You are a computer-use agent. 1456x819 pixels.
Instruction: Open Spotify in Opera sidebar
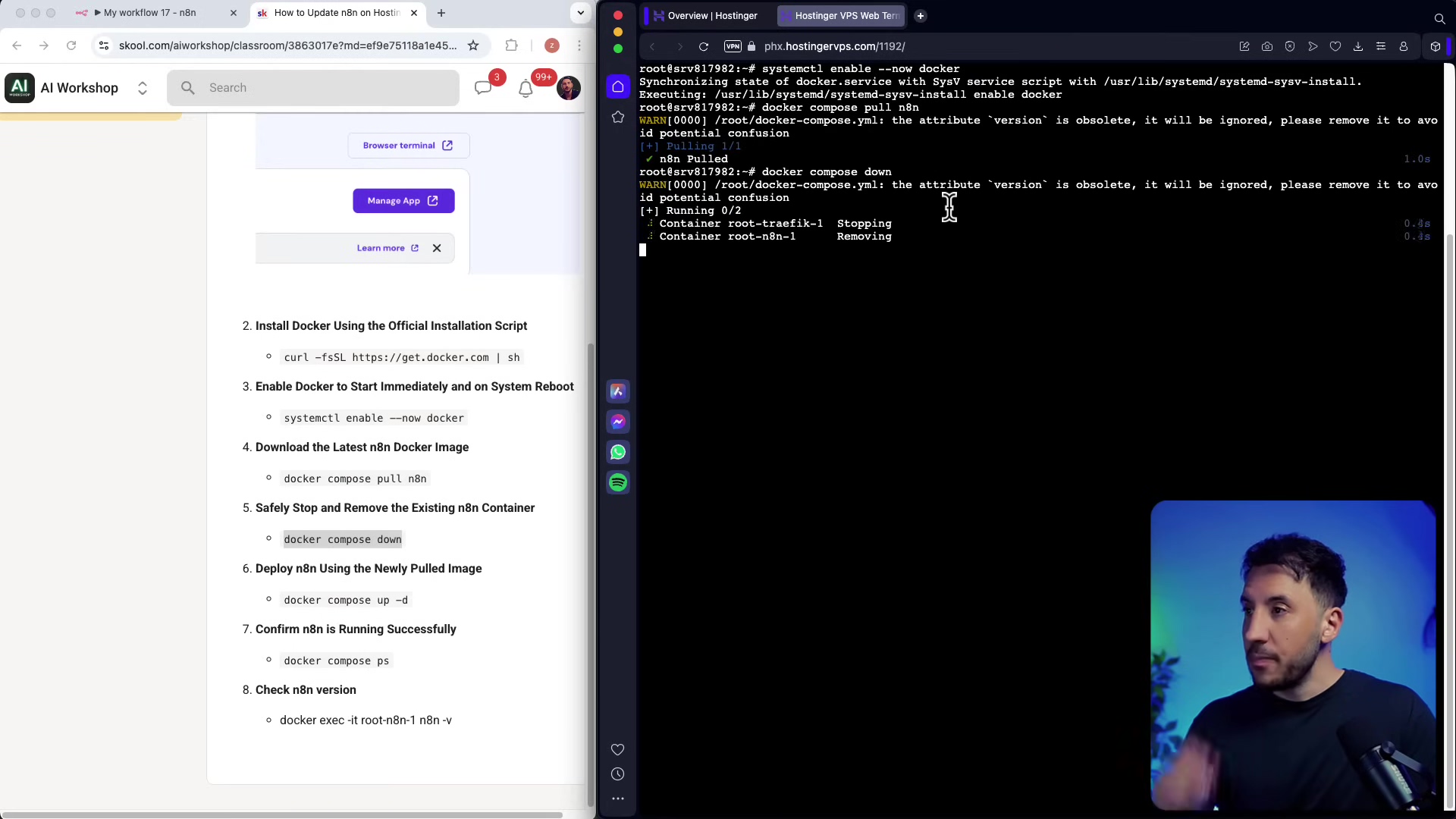click(x=618, y=482)
